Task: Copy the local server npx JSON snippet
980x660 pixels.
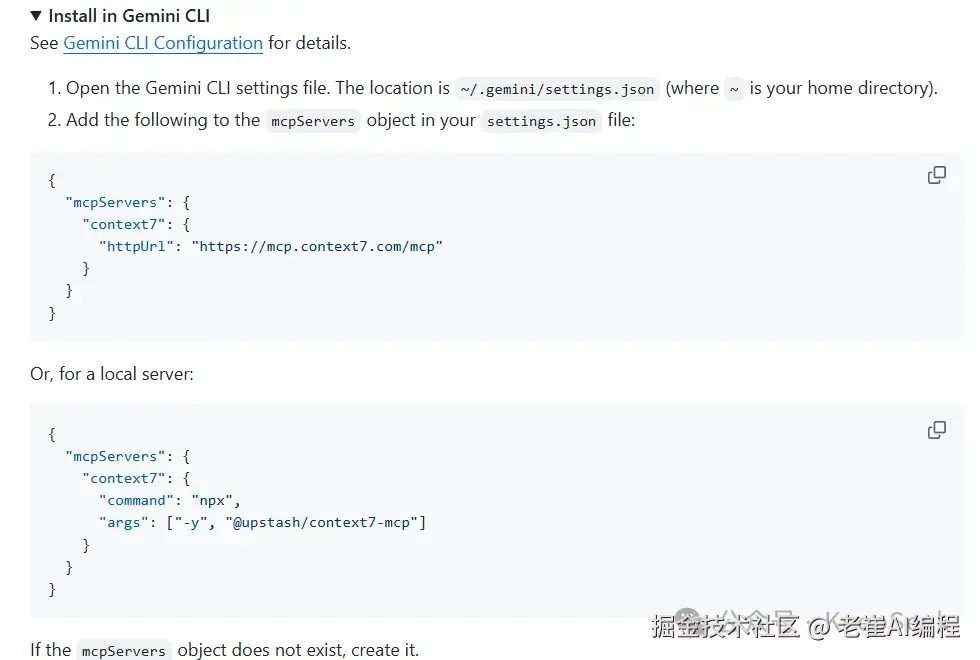Action: pyautogui.click(x=936, y=430)
